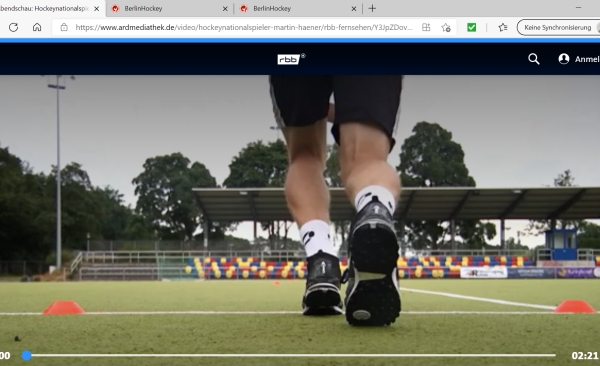Click the user account avatar icon
Image resolution: width=600 pixels, height=366 pixels.
click(x=564, y=59)
